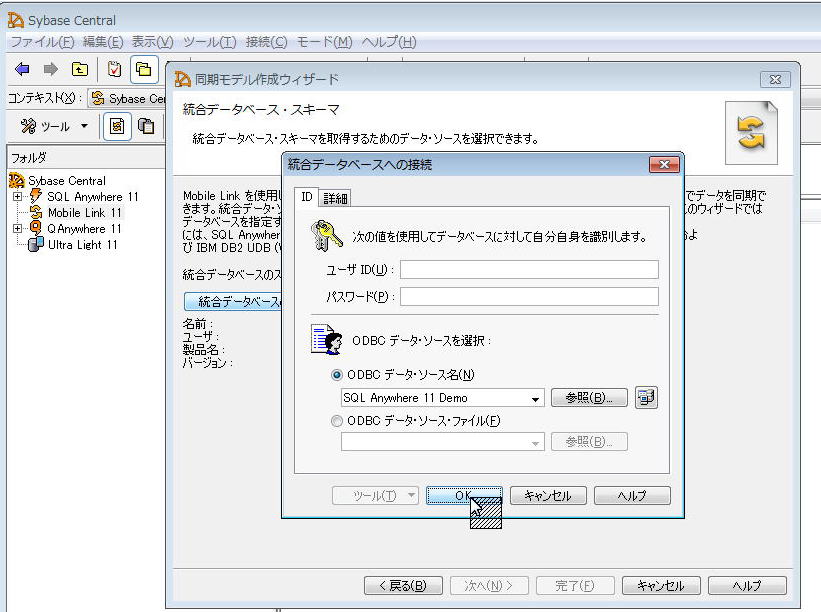Expand the QAnywhere 11 tree node

point(17,229)
